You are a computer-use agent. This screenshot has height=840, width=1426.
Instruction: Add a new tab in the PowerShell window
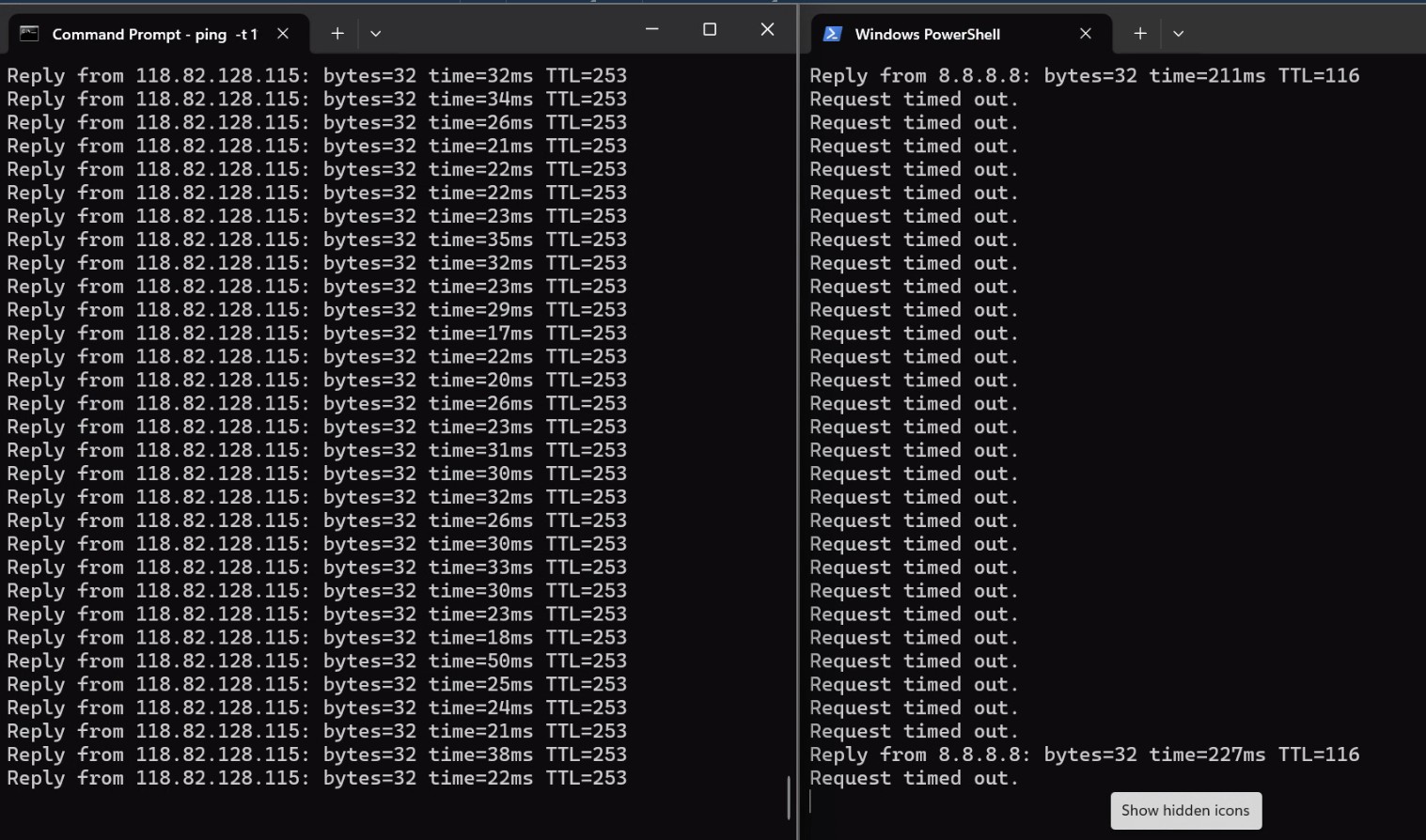click(1140, 34)
